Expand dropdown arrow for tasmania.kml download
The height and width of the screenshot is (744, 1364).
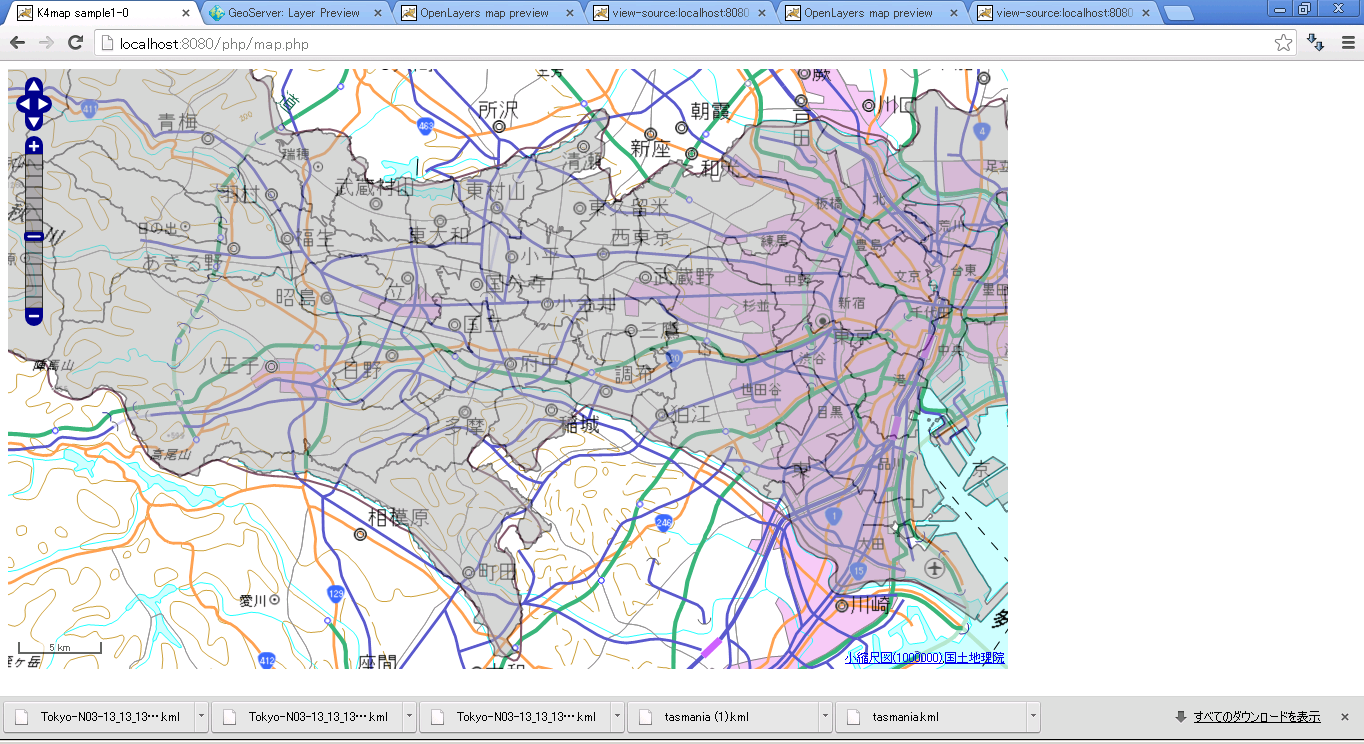point(1033,716)
